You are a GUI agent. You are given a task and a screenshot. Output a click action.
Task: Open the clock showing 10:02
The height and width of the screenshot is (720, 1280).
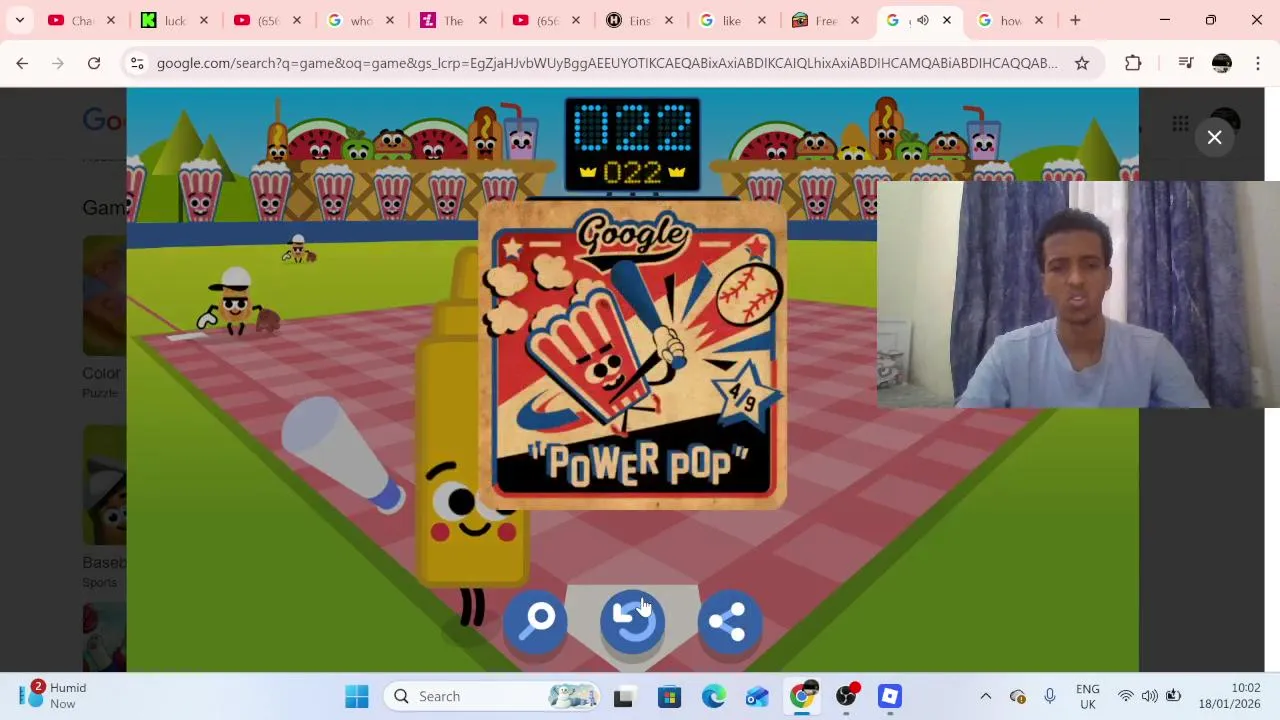(1232, 696)
